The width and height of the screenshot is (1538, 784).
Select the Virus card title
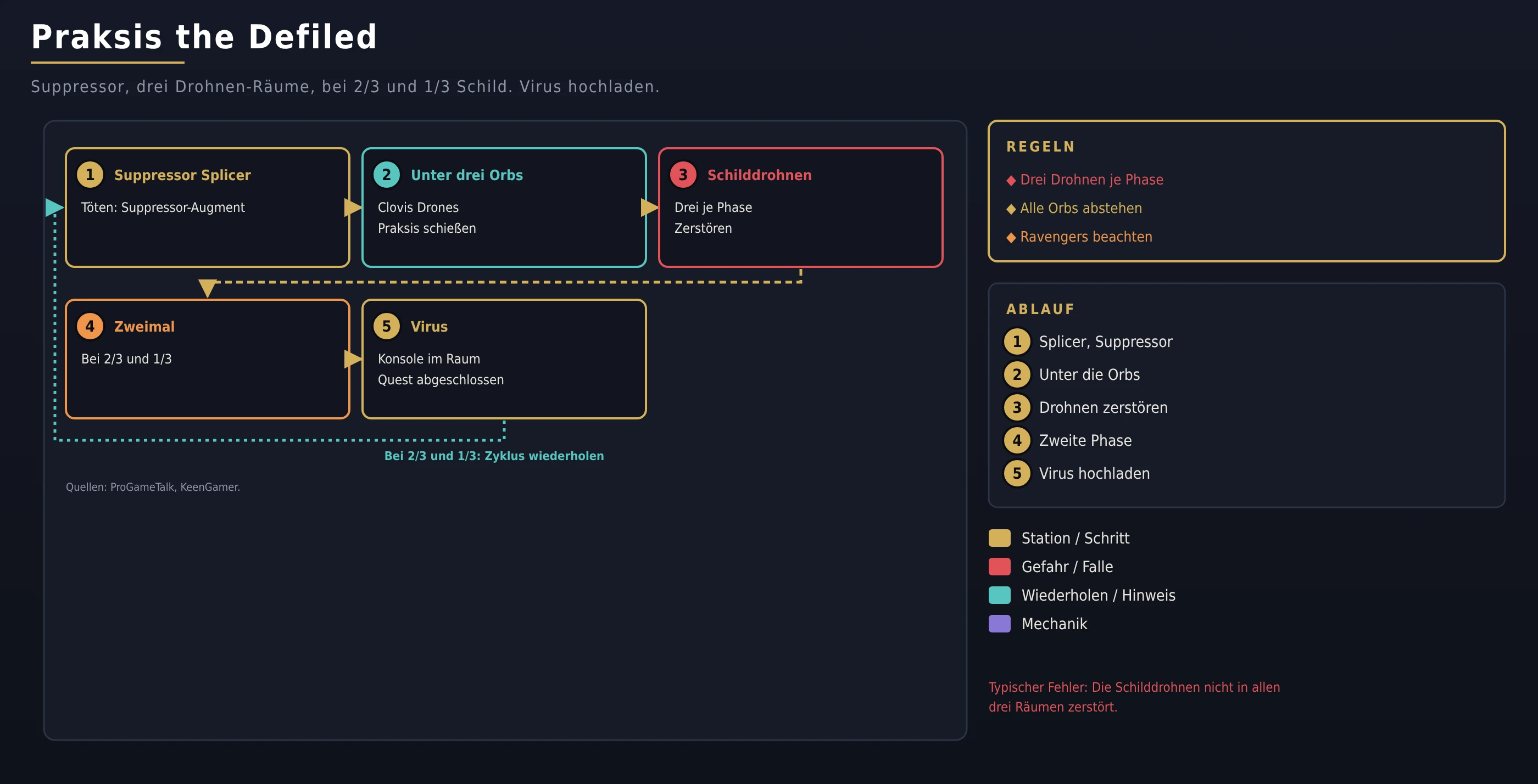(x=430, y=326)
